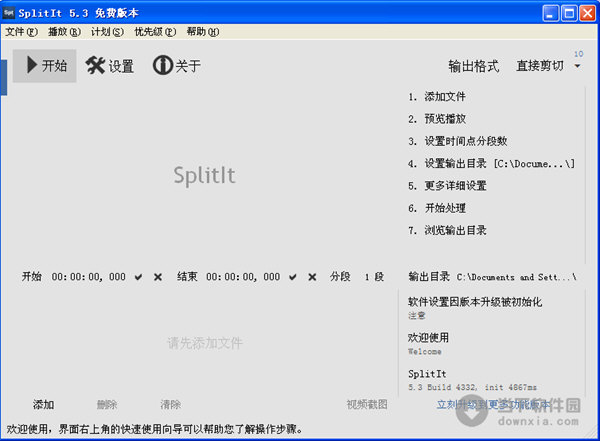Click the 结束 time label
600x441 pixels.
click(x=187, y=276)
